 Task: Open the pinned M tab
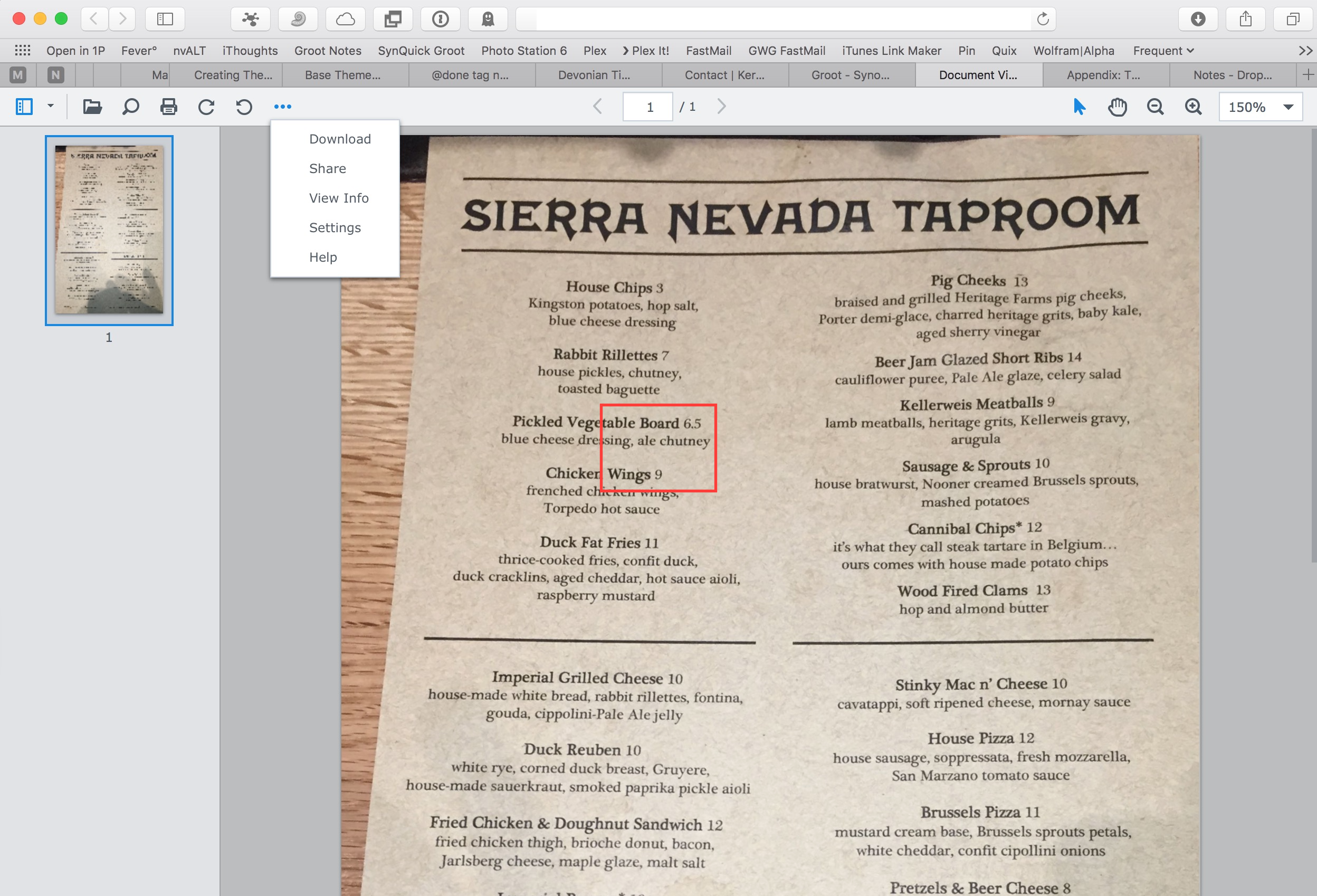click(x=18, y=75)
